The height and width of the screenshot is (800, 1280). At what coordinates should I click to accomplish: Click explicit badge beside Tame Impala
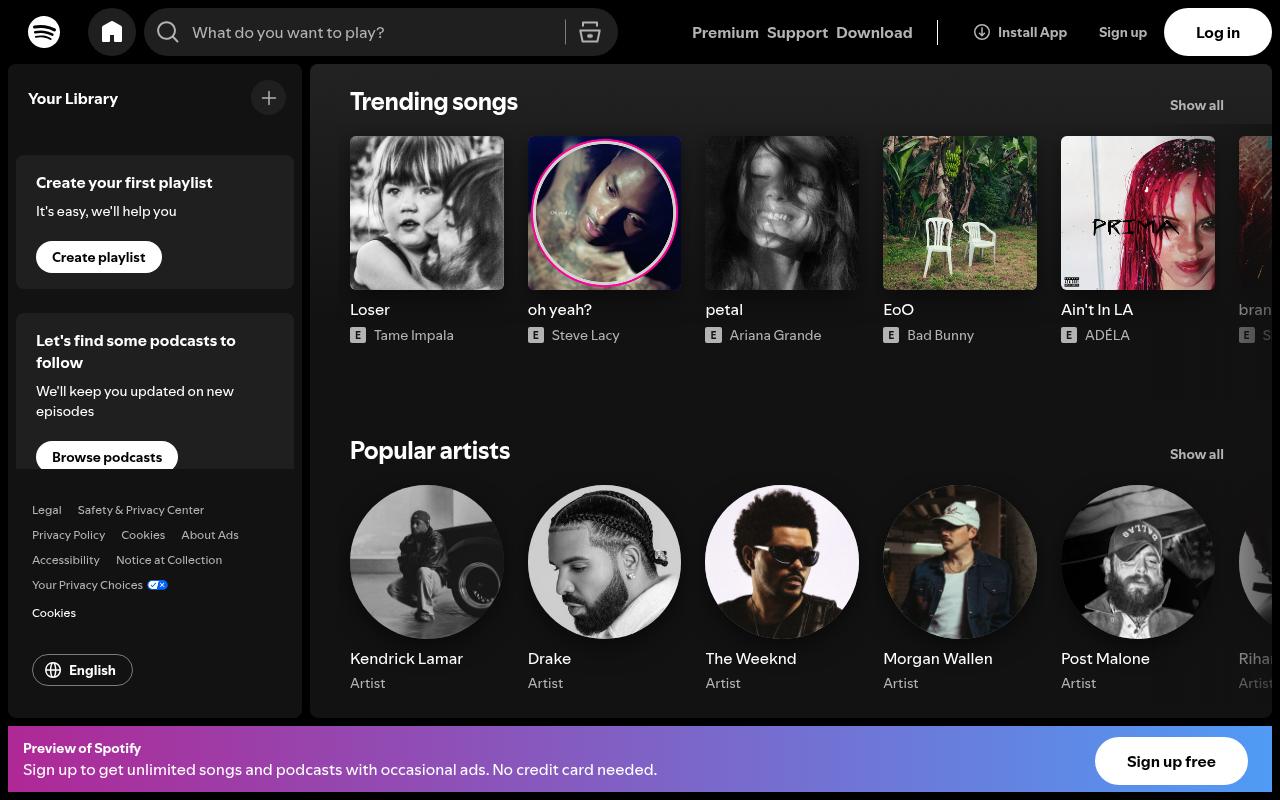click(x=358, y=335)
